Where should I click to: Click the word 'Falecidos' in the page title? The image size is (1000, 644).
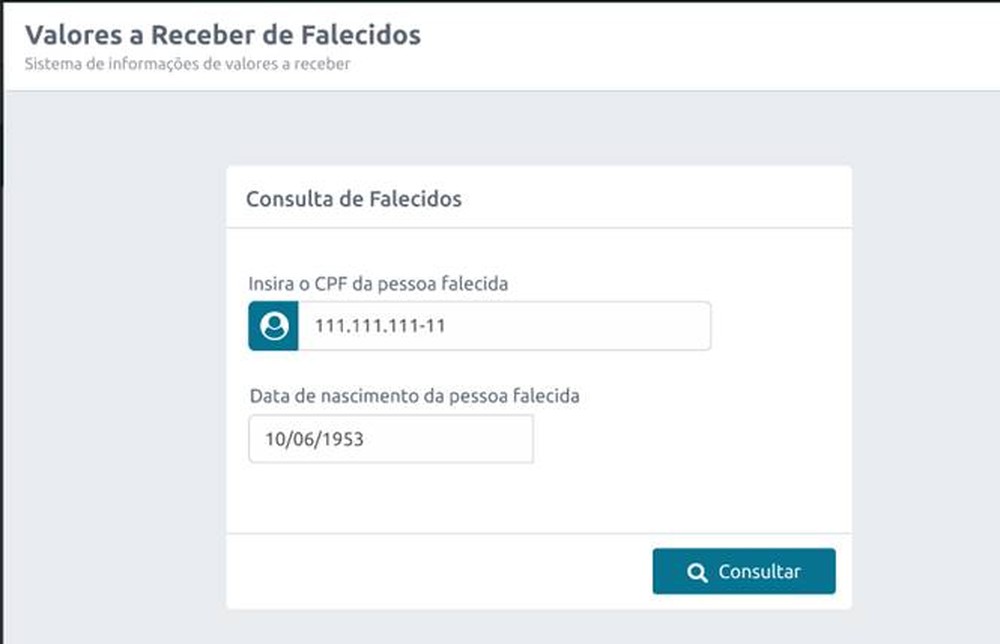(360, 35)
